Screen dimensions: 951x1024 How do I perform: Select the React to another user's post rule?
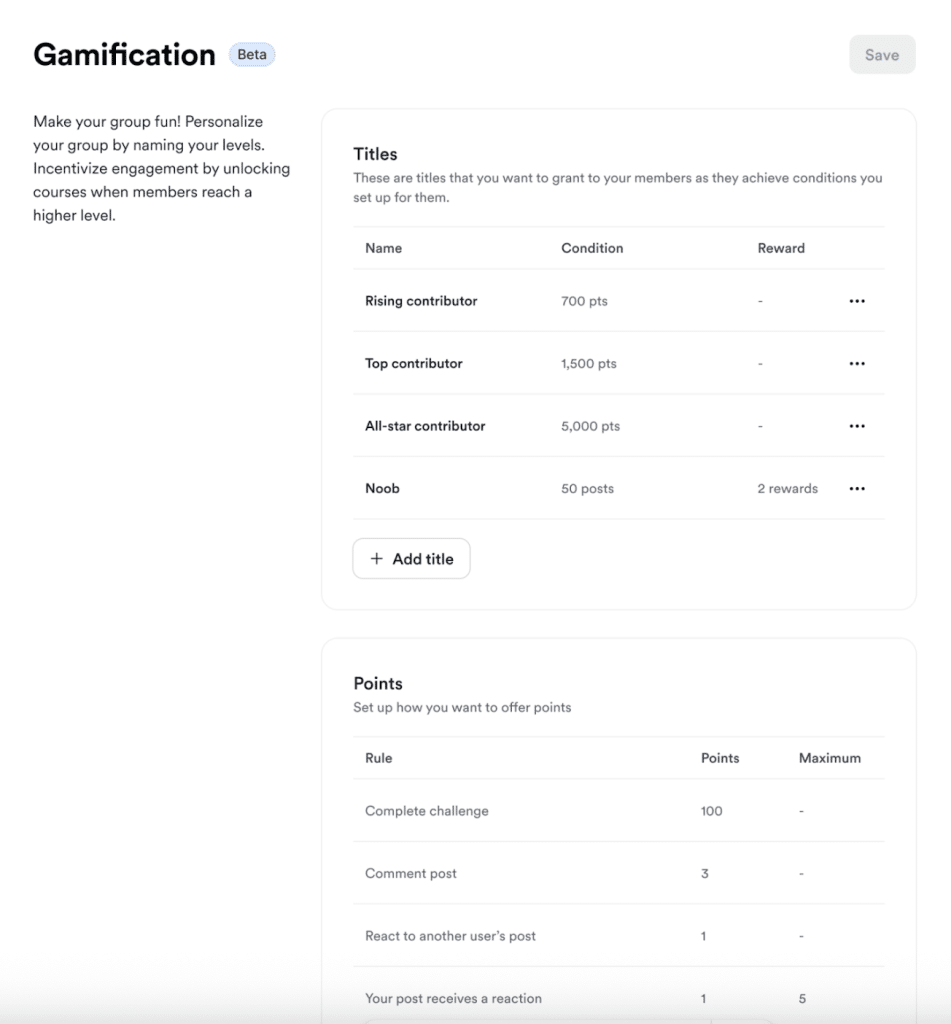pos(449,936)
